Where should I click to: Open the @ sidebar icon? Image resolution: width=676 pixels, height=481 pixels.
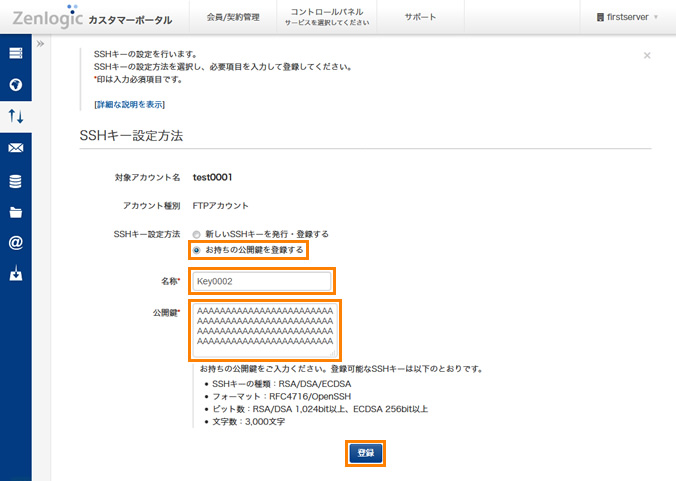pos(16,243)
